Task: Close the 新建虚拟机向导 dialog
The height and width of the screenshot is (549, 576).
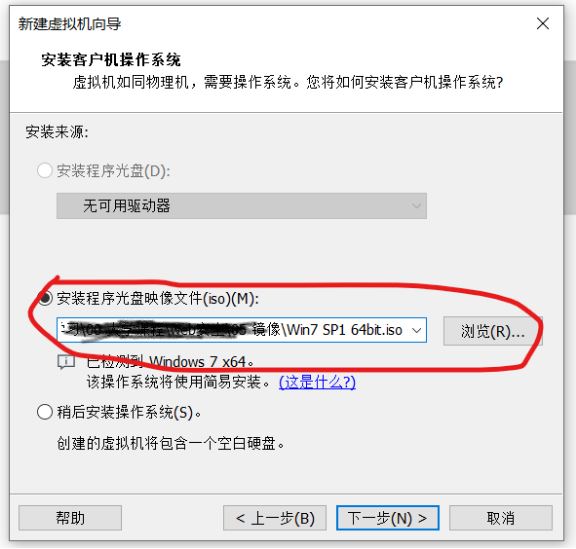Action: pyautogui.click(x=543, y=24)
